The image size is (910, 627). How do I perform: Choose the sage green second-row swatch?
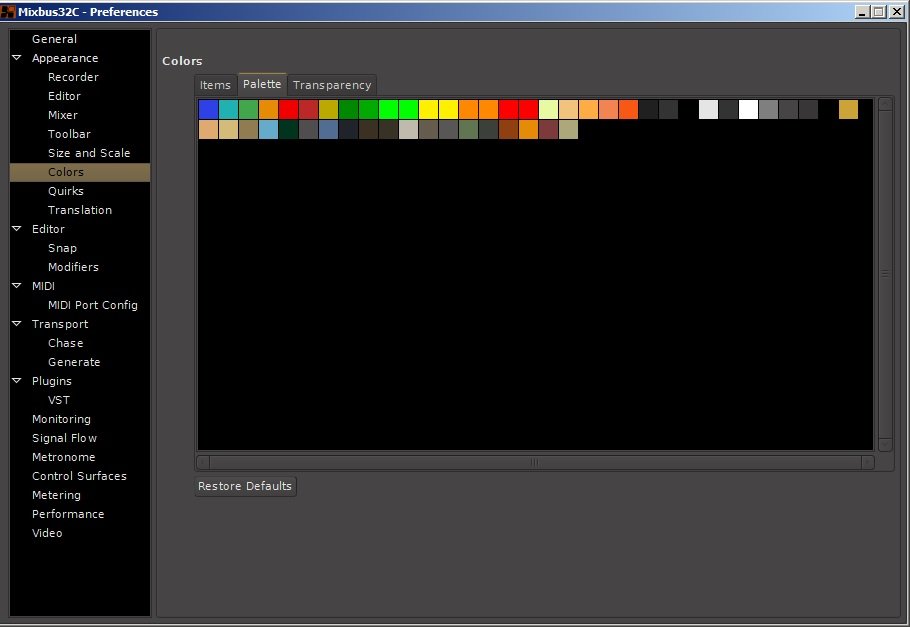coord(468,129)
